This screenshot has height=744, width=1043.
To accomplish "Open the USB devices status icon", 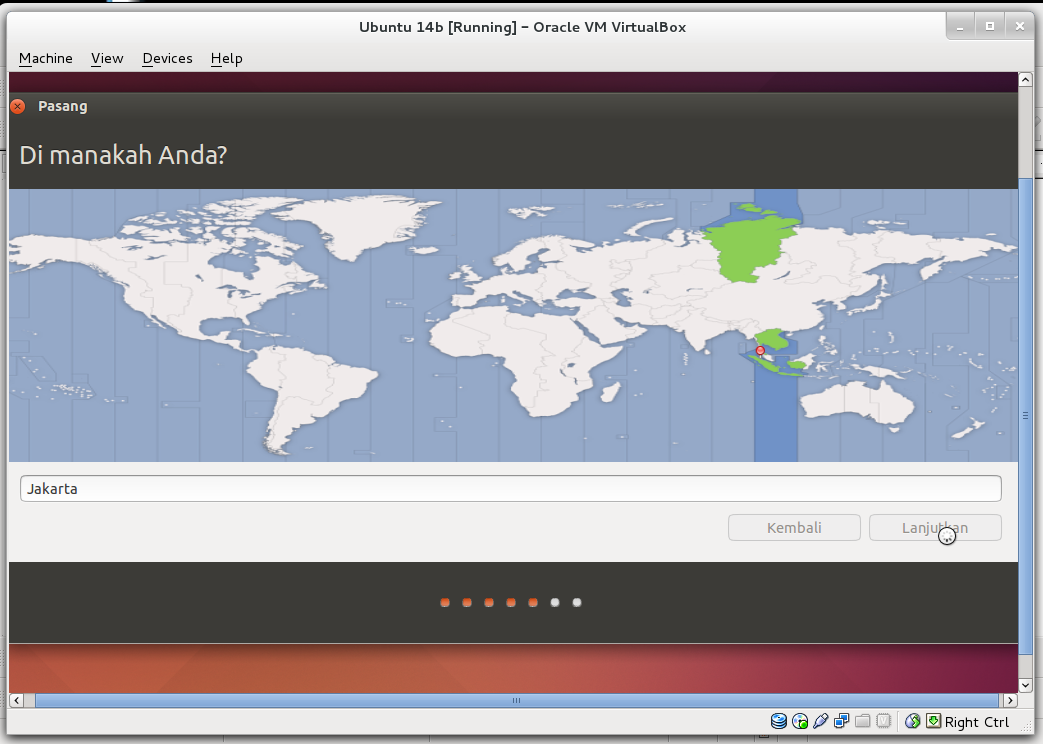I will (x=821, y=721).
